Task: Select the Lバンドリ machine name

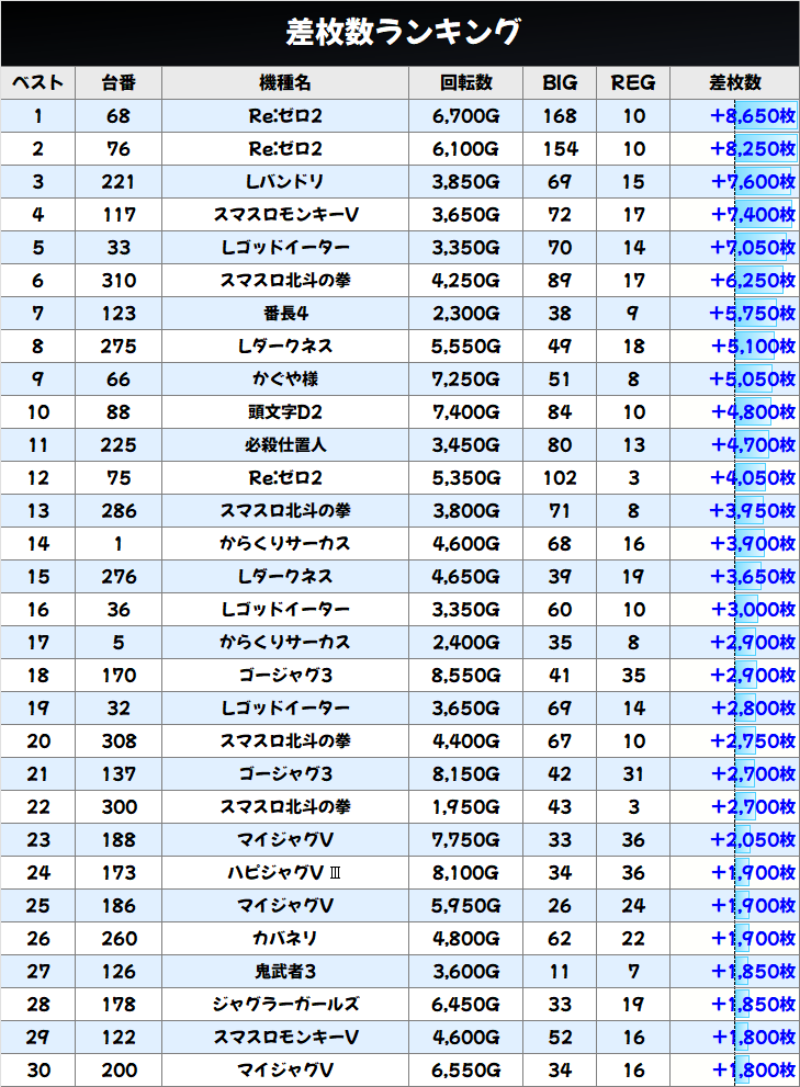Action: point(285,182)
